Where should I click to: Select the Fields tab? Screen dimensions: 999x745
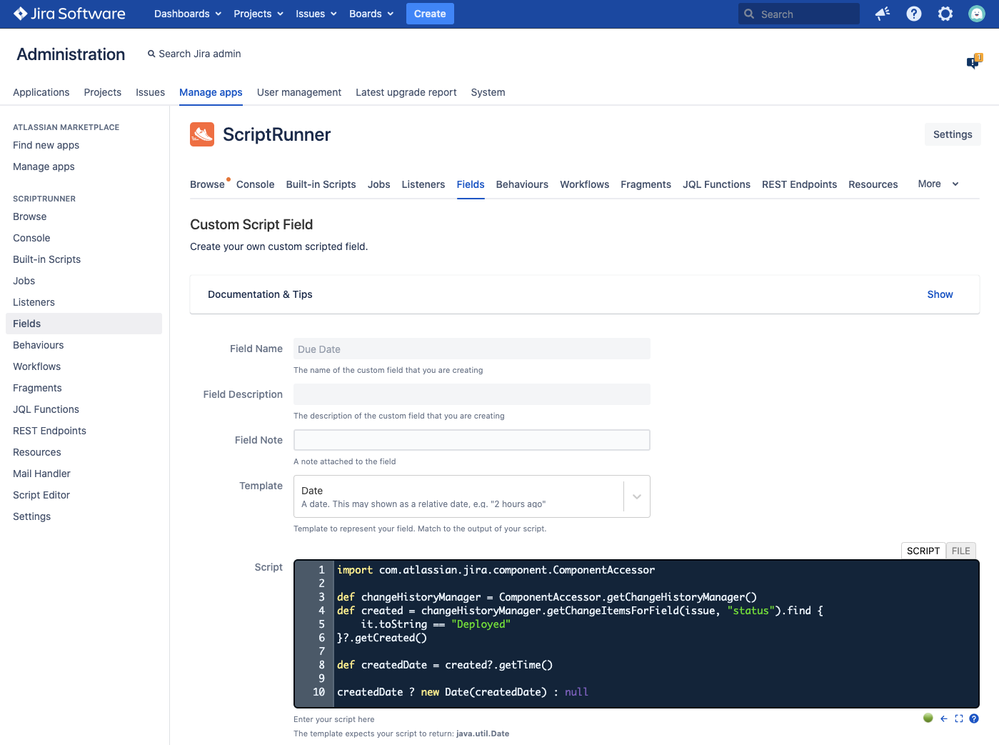click(x=470, y=184)
